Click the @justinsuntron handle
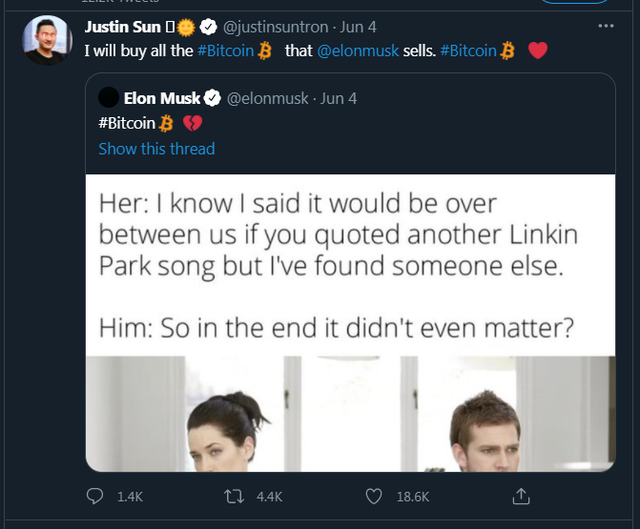Viewport: 640px width, 529px height. [x=274, y=27]
